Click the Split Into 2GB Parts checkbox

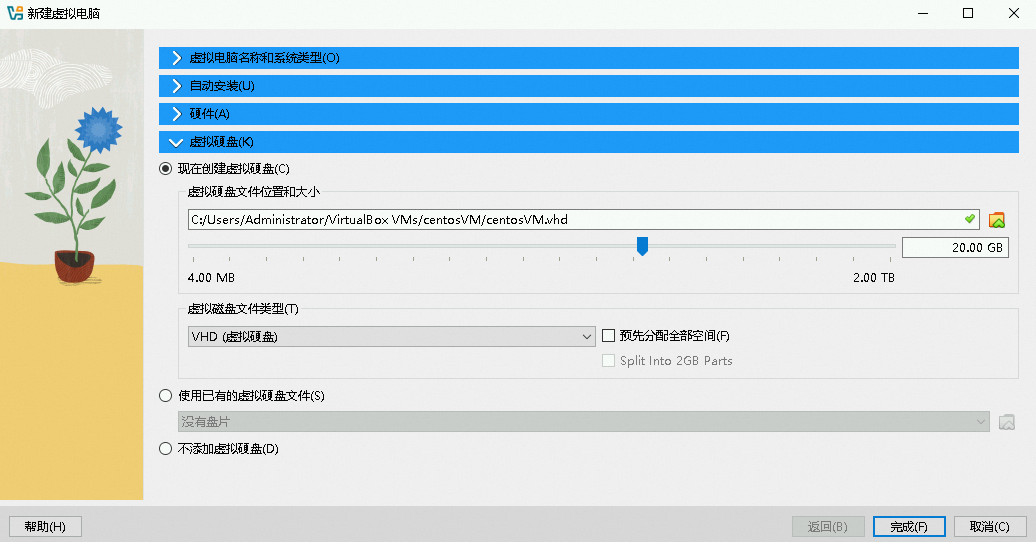click(x=608, y=360)
